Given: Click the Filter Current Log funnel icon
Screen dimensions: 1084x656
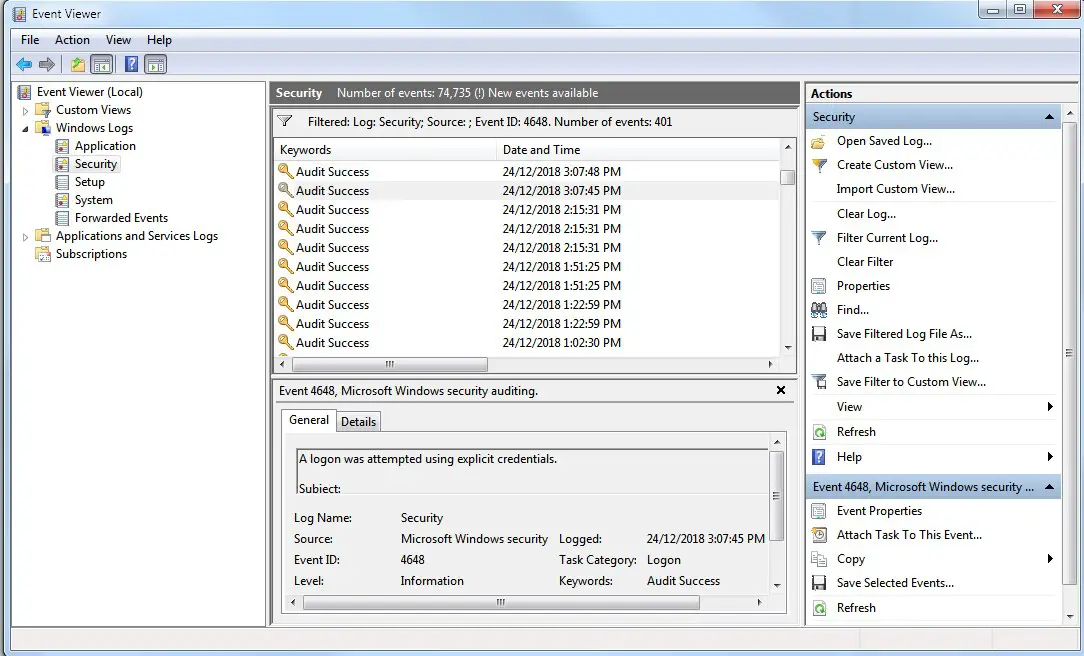Looking at the screenshot, I should (x=819, y=238).
